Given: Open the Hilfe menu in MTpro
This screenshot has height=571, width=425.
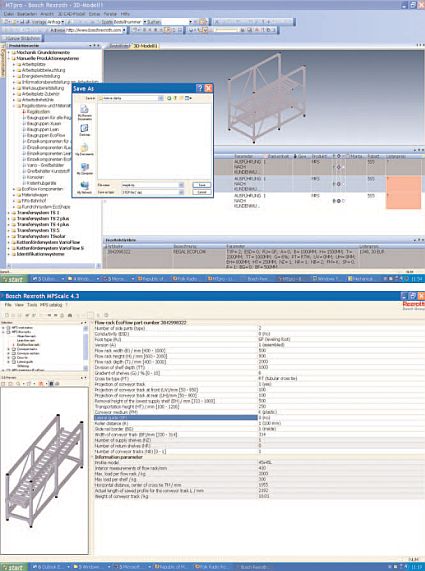Looking at the screenshot, I should point(125,14).
